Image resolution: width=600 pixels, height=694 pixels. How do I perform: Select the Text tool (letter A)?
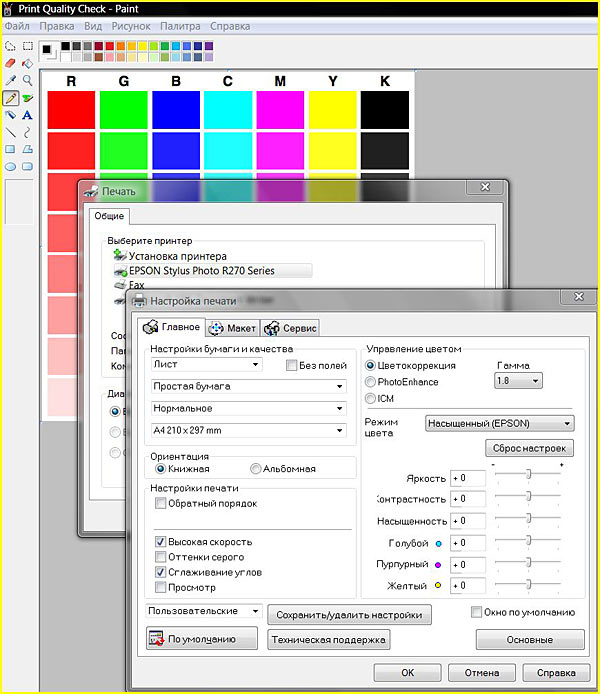tap(28, 115)
